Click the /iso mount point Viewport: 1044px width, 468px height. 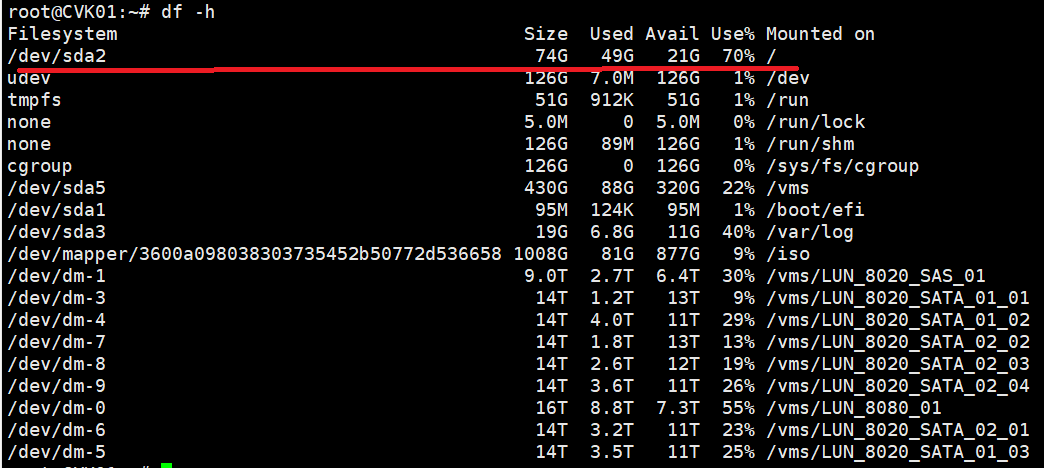pos(788,254)
